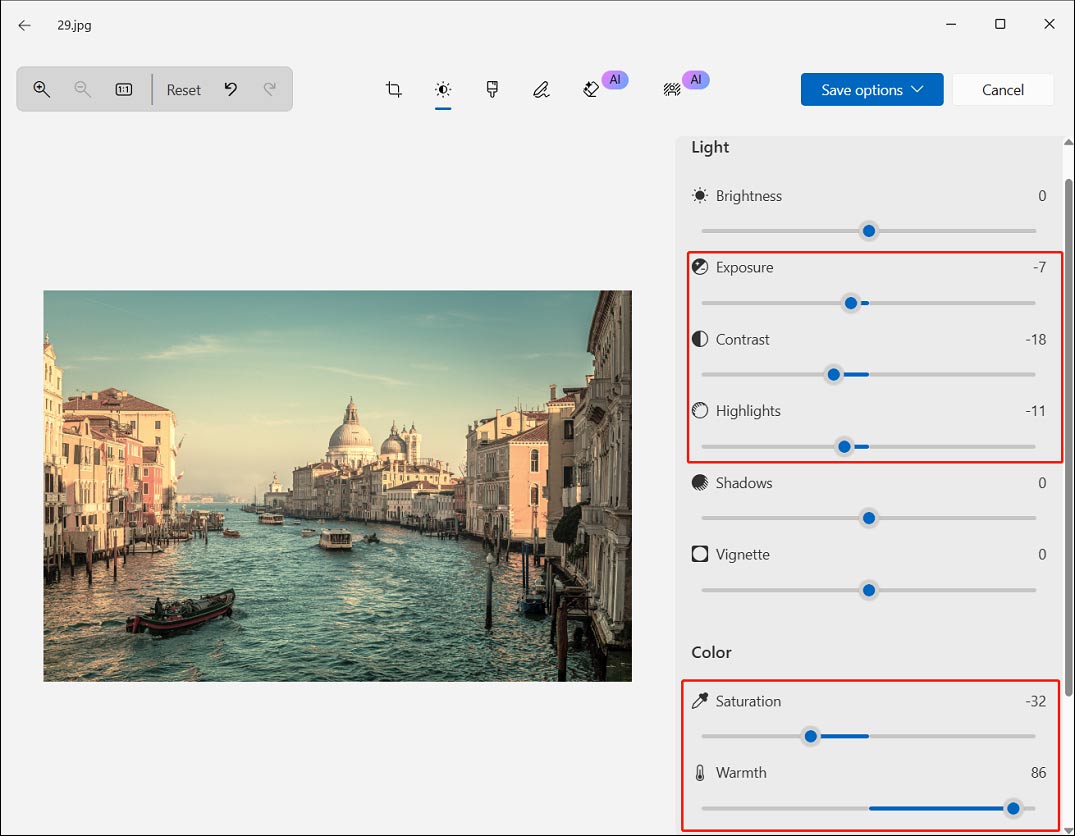
Task: Expand the Save options dropdown
Action: pos(871,89)
